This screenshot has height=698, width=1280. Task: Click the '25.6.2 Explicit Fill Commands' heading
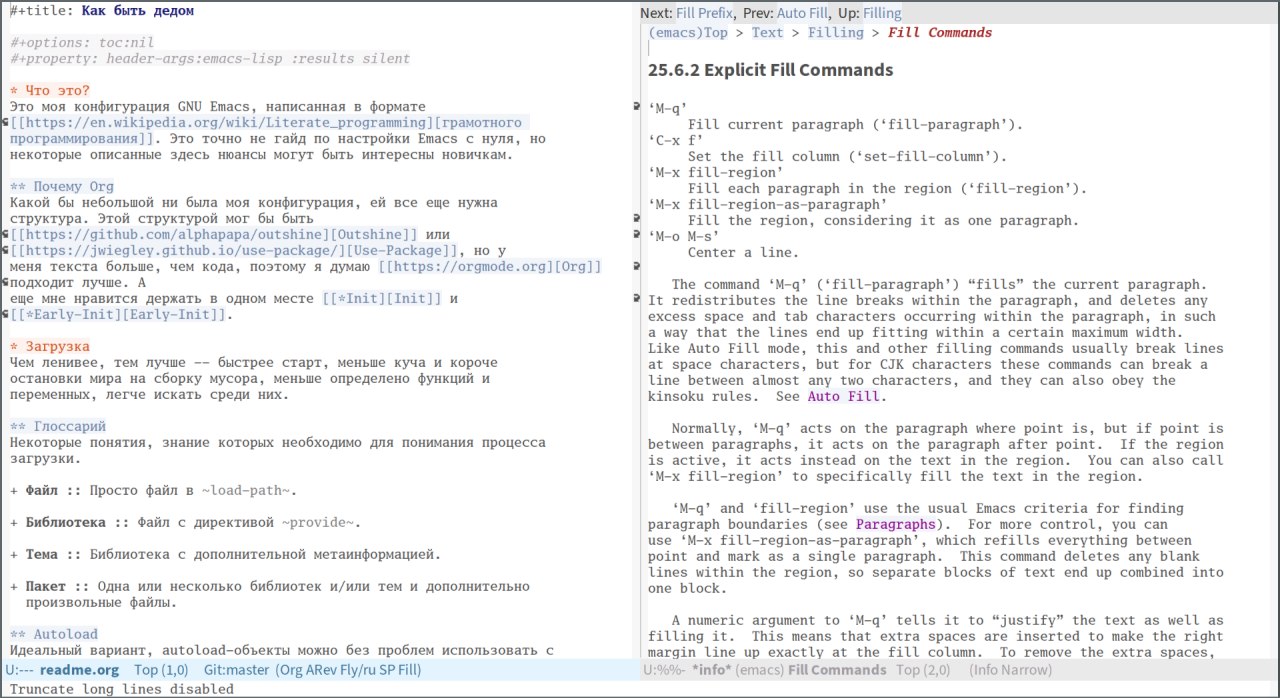(x=771, y=70)
